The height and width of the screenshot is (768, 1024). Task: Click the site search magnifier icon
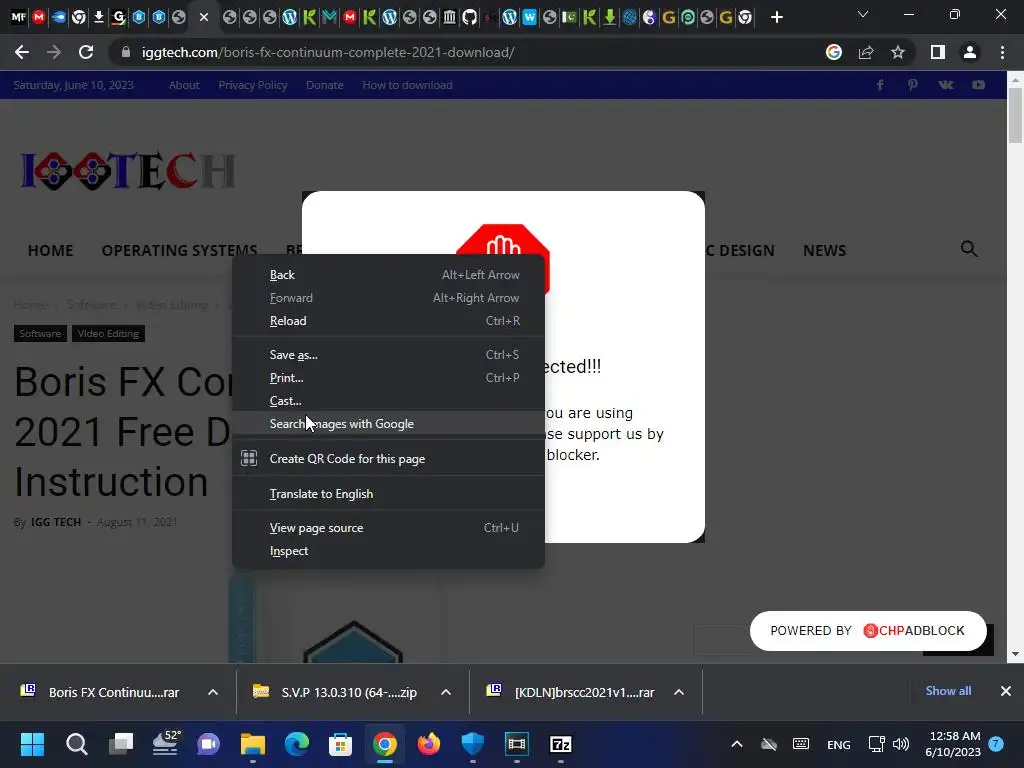969,249
